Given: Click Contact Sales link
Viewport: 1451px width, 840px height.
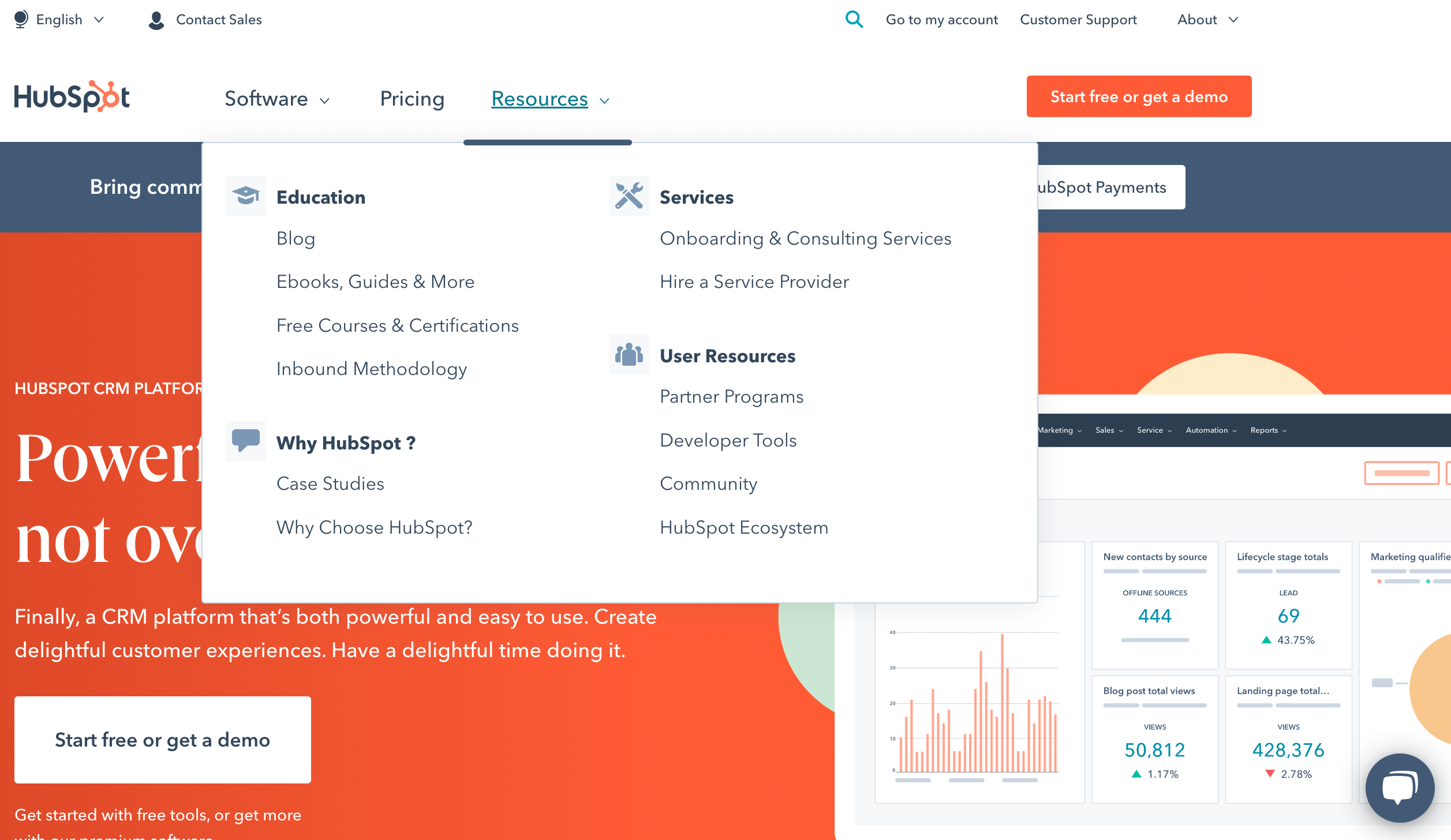Looking at the screenshot, I should point(219,20).
